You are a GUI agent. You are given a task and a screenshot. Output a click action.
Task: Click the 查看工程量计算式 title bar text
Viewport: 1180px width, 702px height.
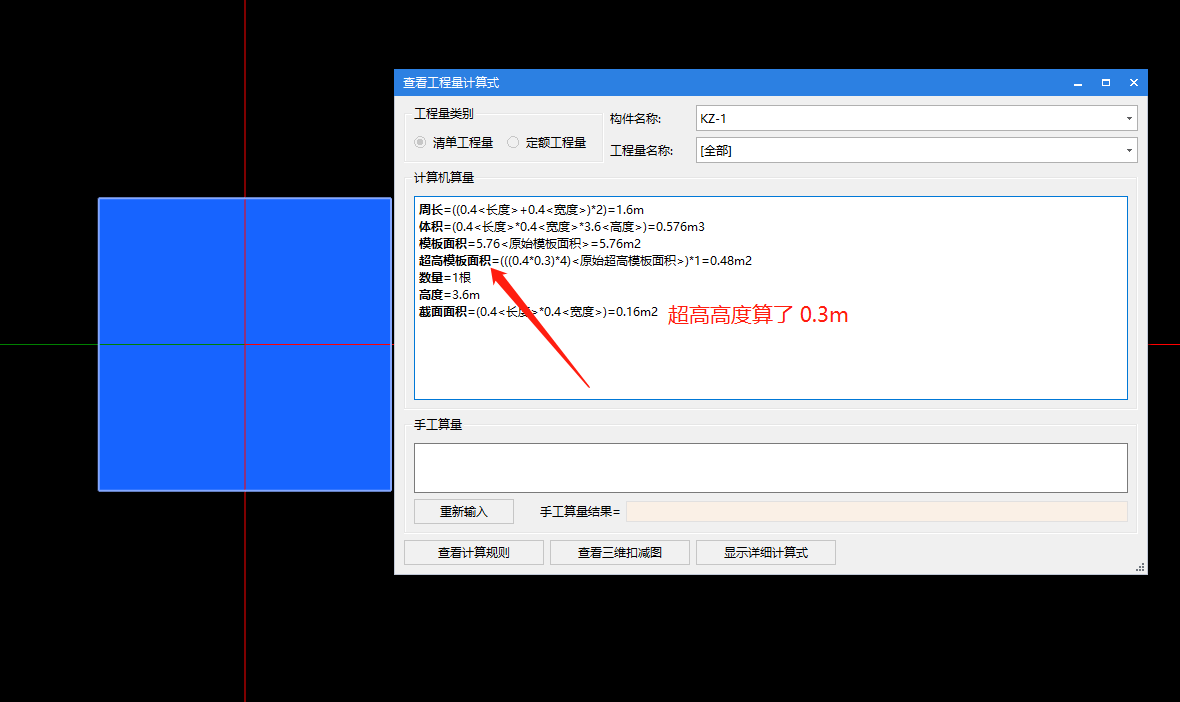451,83
